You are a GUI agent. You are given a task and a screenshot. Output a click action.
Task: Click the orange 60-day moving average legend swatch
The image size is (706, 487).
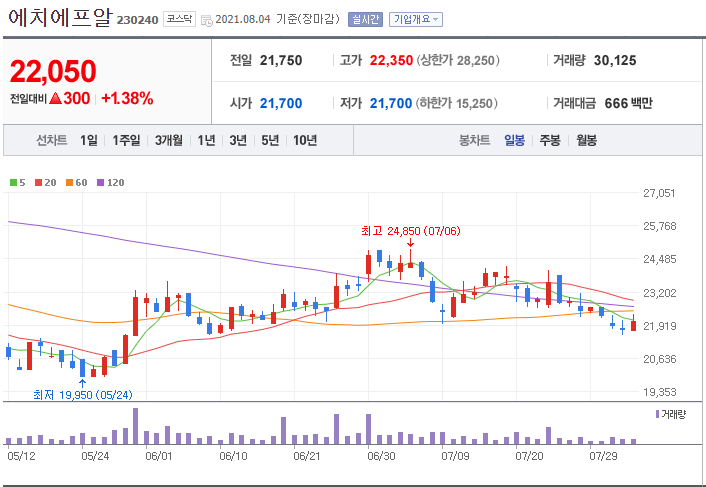[69, 182]
